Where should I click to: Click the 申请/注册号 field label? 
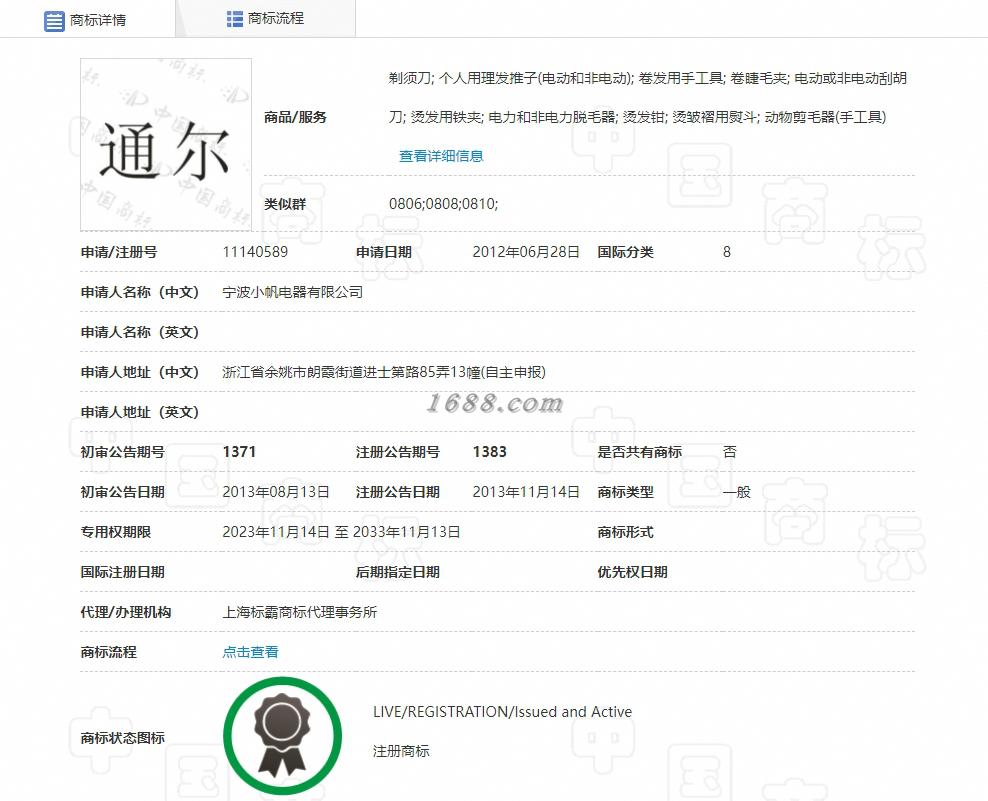tap(119, 252)
